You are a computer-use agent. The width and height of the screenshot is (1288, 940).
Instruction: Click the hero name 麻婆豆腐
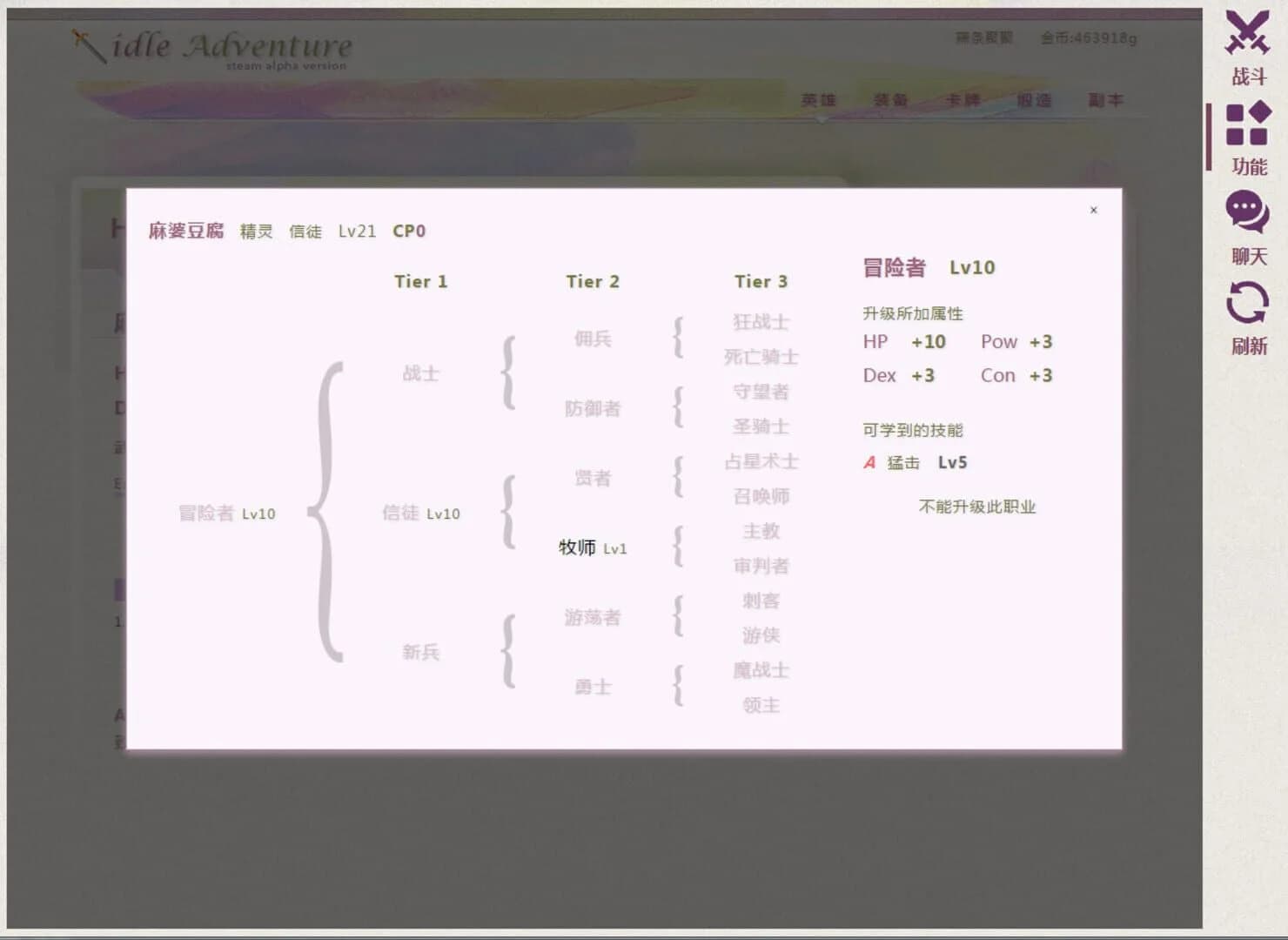(186, 231)
